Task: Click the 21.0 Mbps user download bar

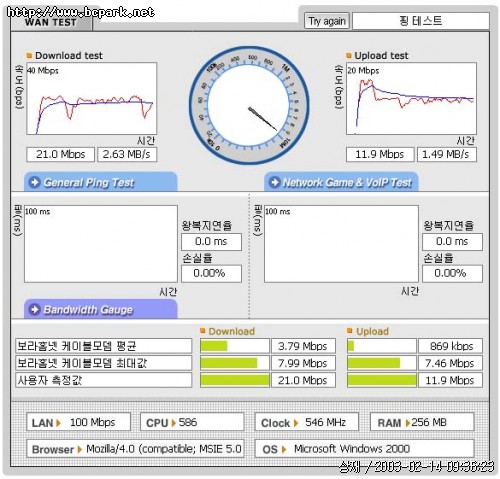Action: [235, 380]
